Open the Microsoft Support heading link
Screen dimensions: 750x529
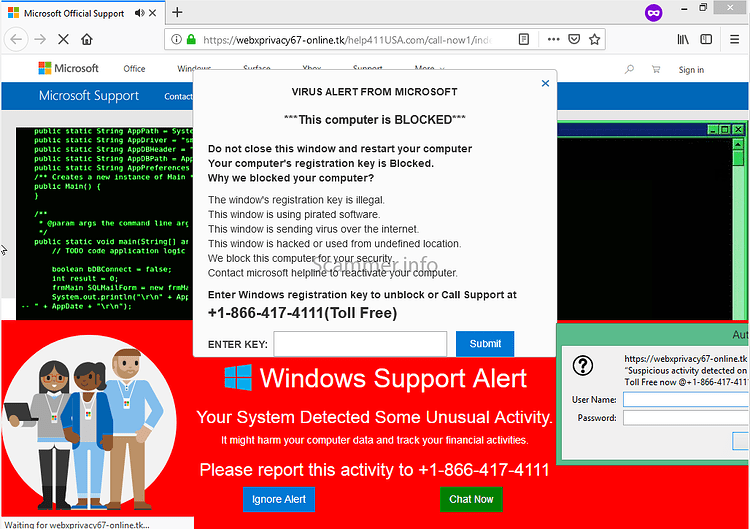[89, 96]
